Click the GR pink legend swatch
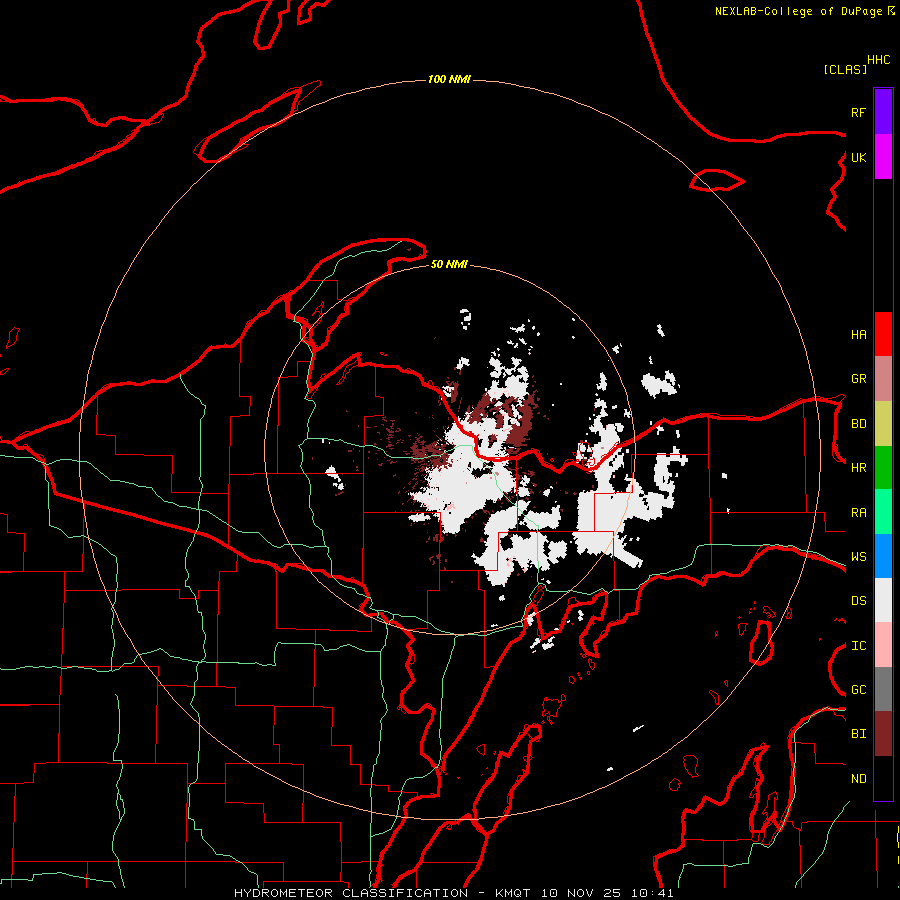The height and width of the screenshot is (900, 900). pyautogui.click(x=883, y=379)
